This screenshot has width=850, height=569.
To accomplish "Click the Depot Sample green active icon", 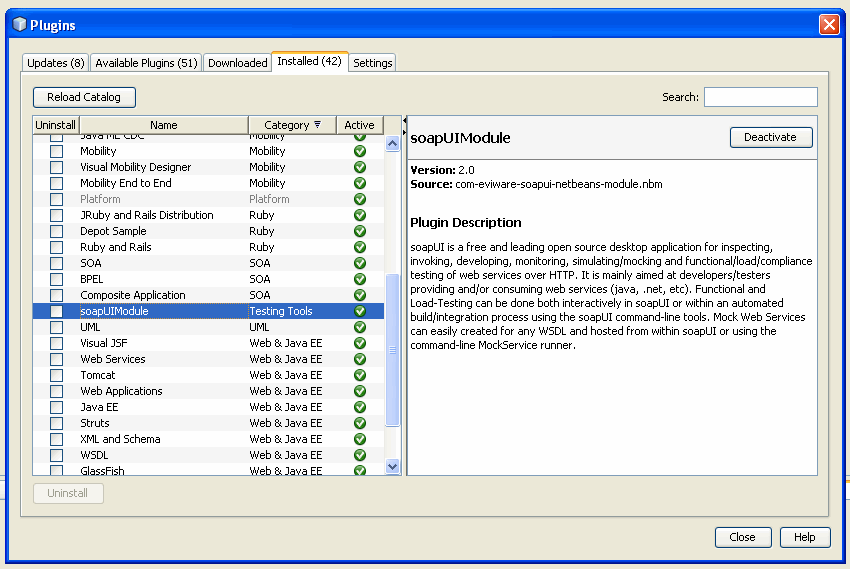I will pos(359,231).
